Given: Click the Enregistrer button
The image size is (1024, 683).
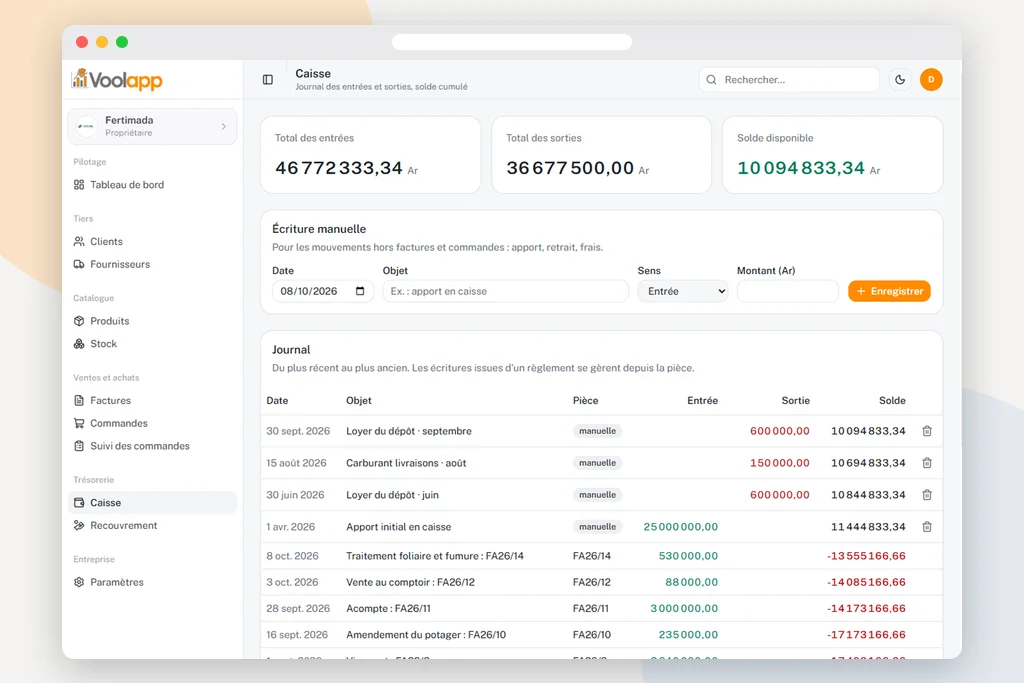Looking at the screenshot, I should coord(889,291).
